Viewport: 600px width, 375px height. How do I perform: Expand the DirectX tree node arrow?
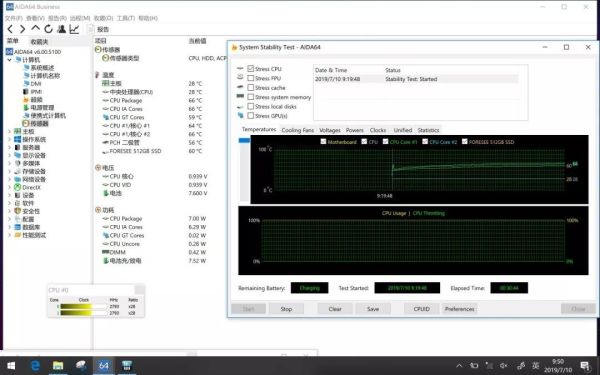click(x=9, y=187)
